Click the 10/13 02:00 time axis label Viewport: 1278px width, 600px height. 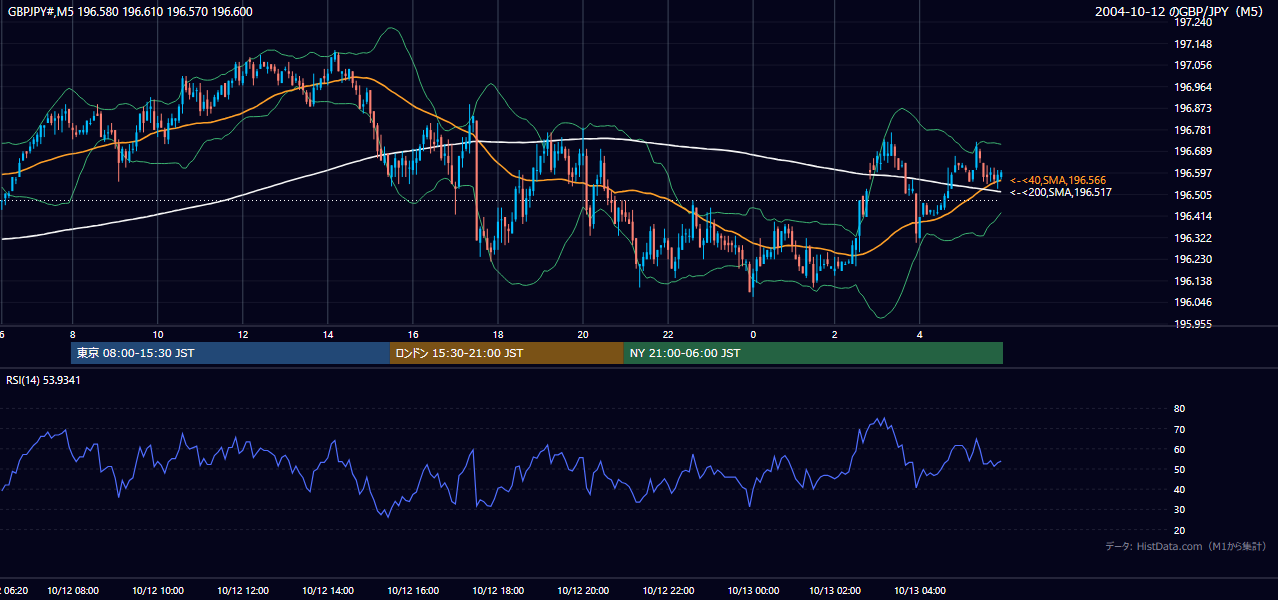tap(834, 591)
